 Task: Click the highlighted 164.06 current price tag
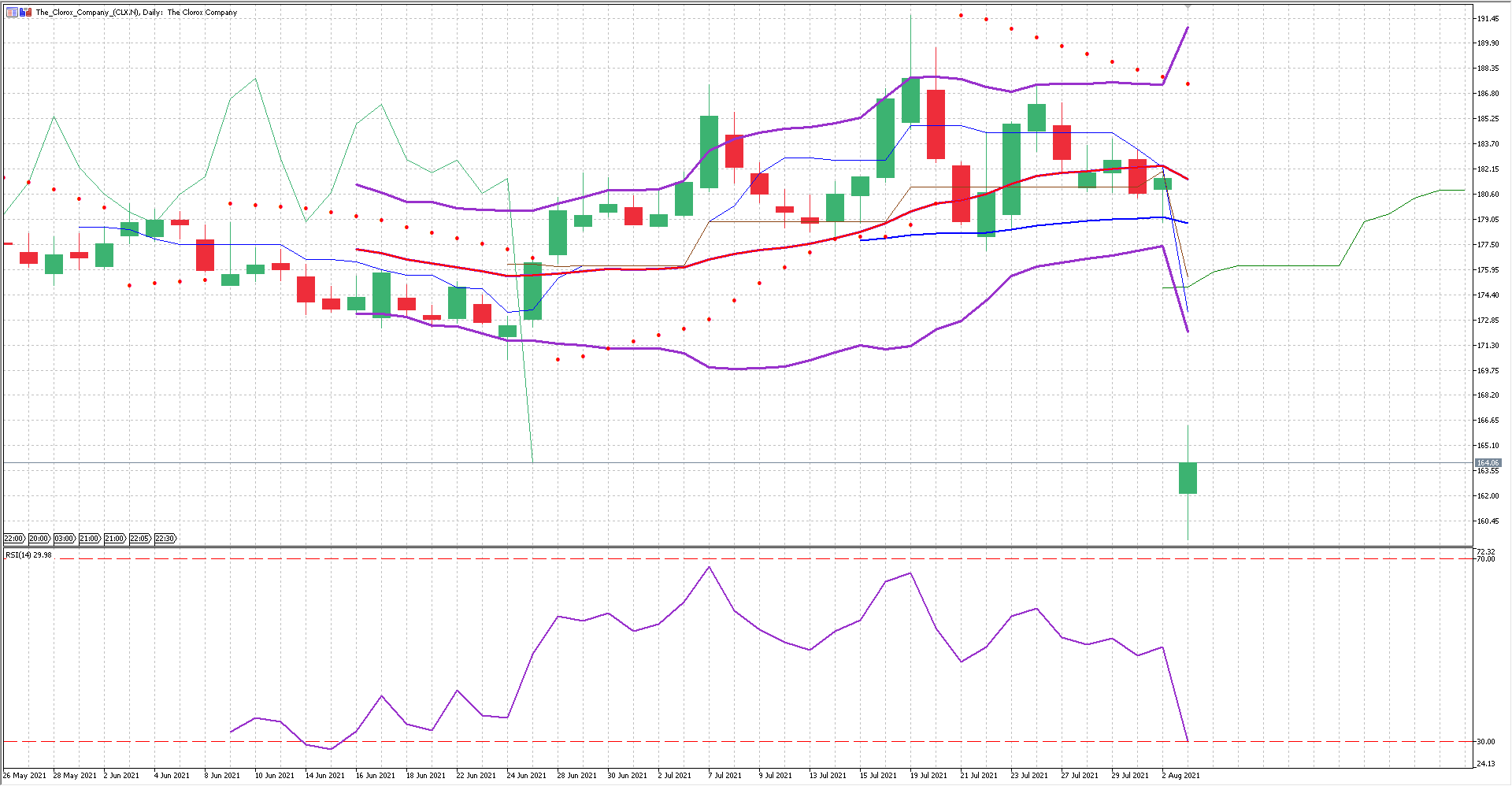pyautogui.click(x=1488, y=463)
